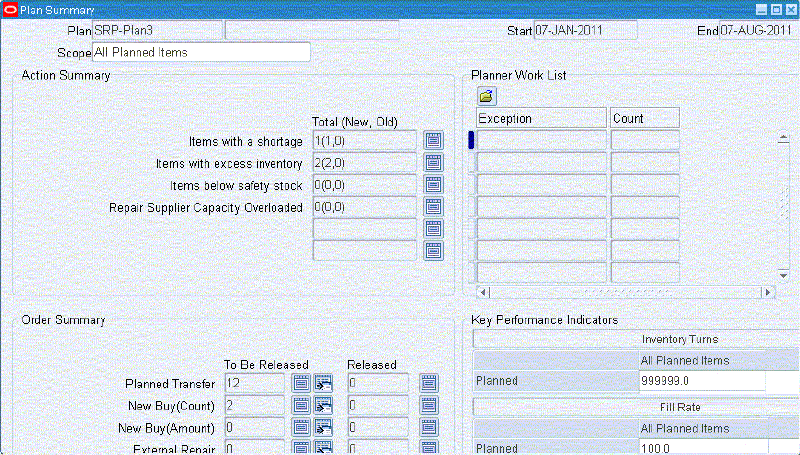Click the Oracle logo in the title bar
This screenshot has width=800, height=455.
point(10,9)
